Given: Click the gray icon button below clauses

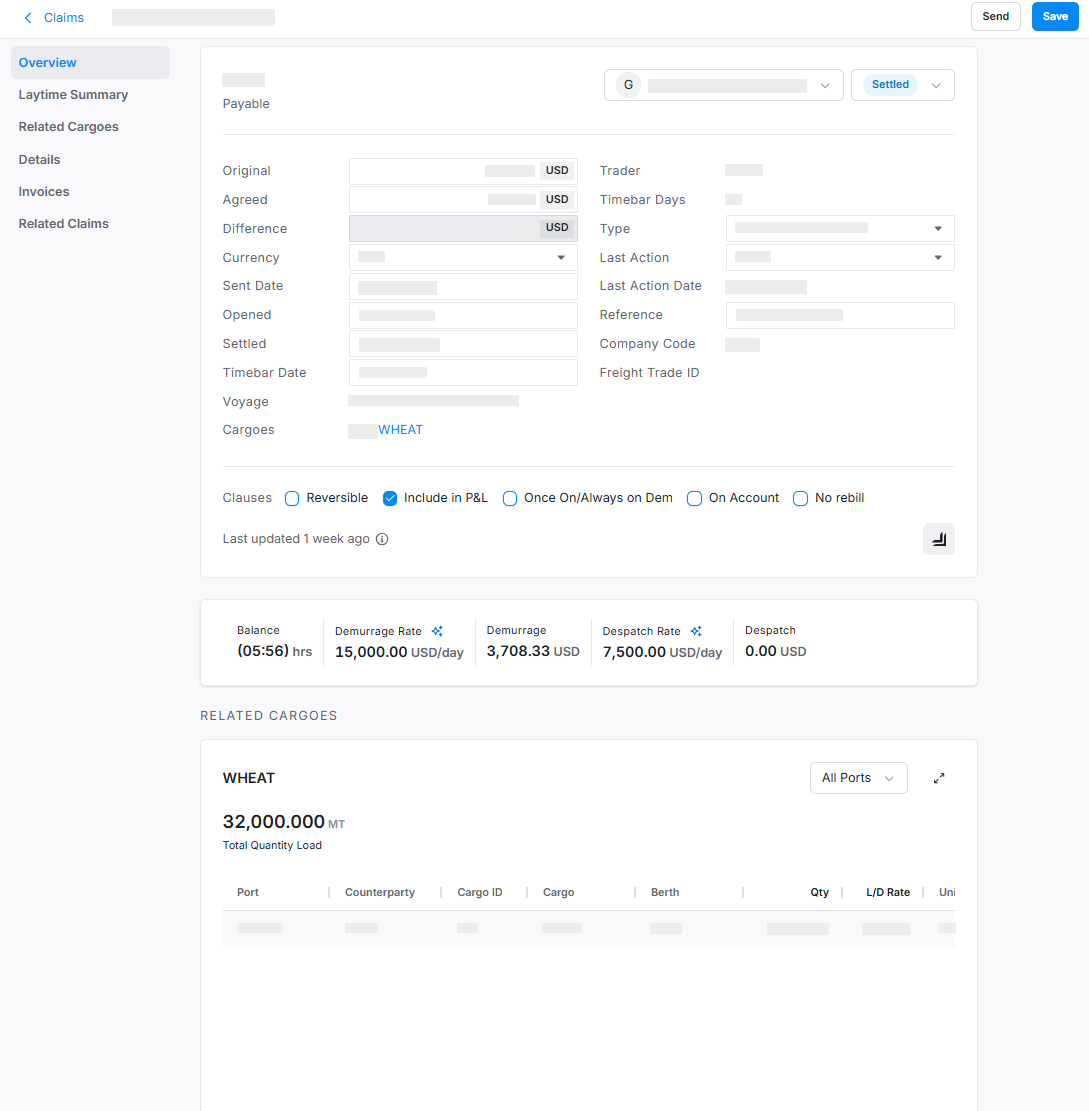Looking at the screenshot, I should 938,539.
